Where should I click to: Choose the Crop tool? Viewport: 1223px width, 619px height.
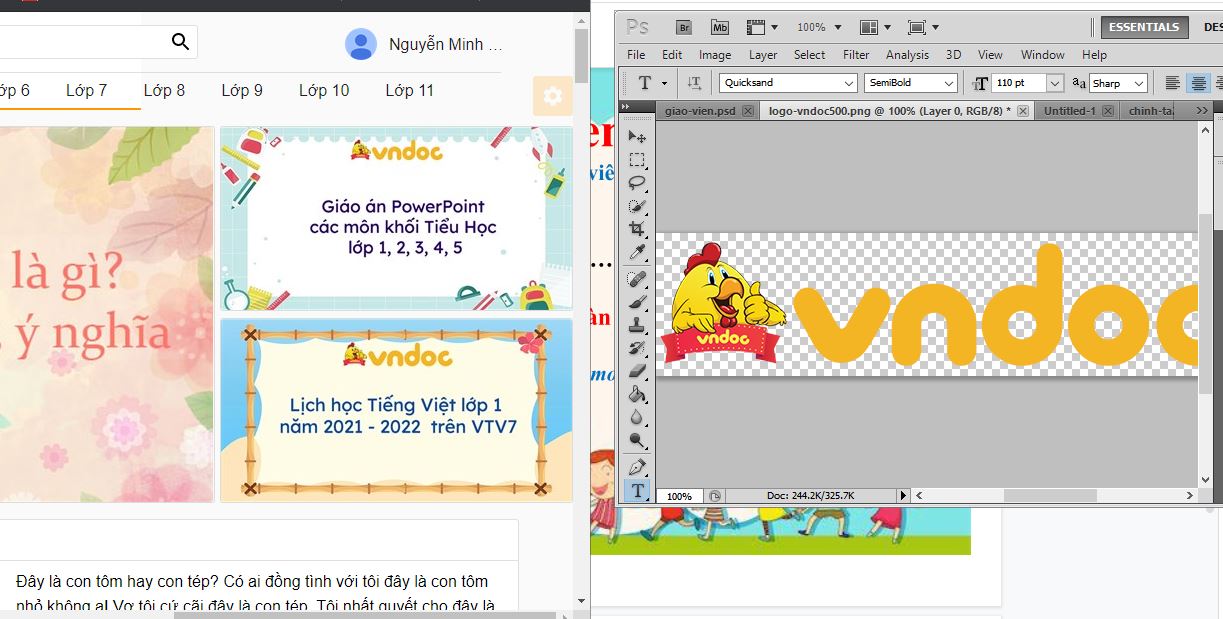pyautogui.click(x=637, y=229)
